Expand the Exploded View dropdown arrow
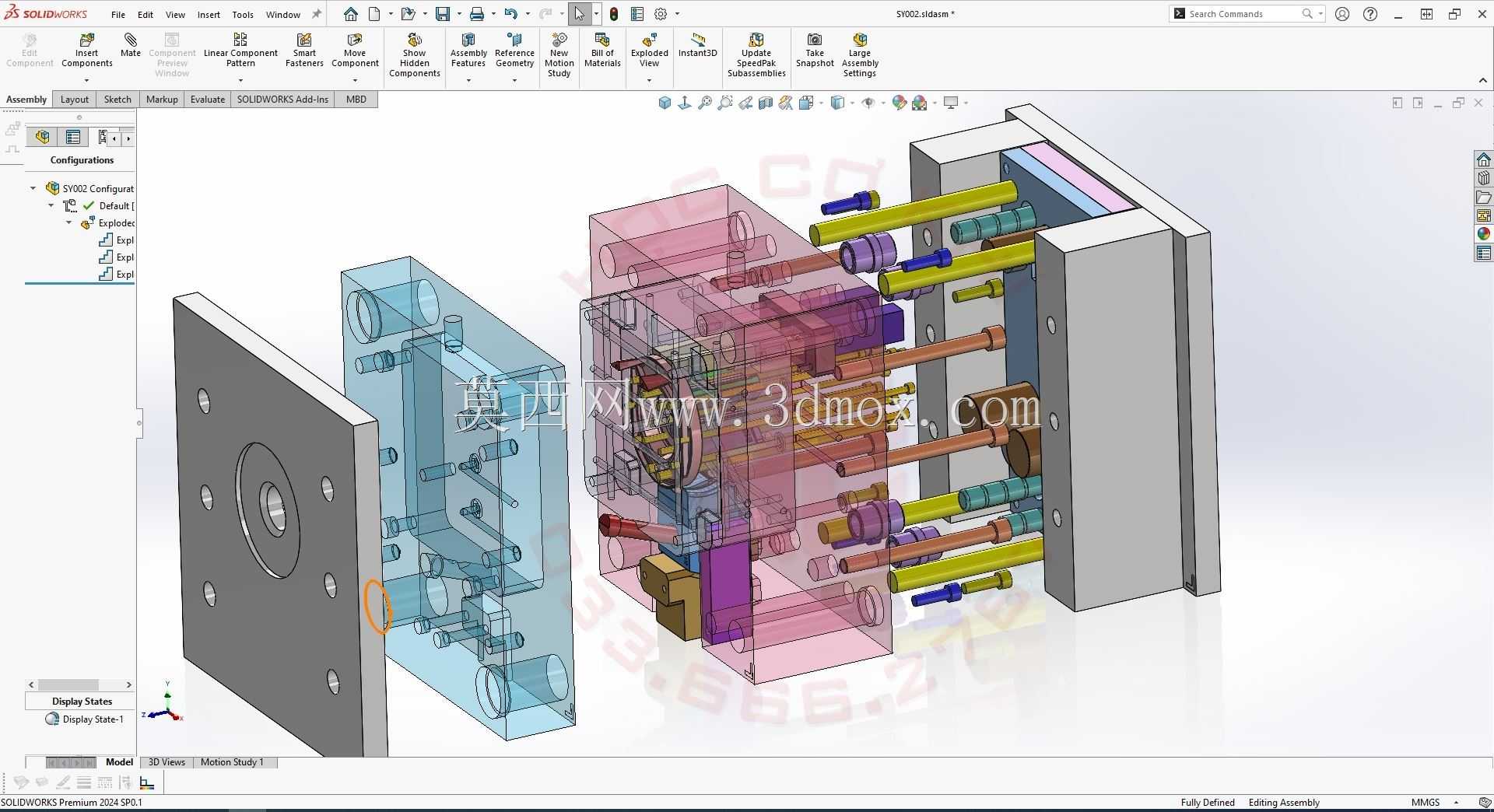 point(649,80)
